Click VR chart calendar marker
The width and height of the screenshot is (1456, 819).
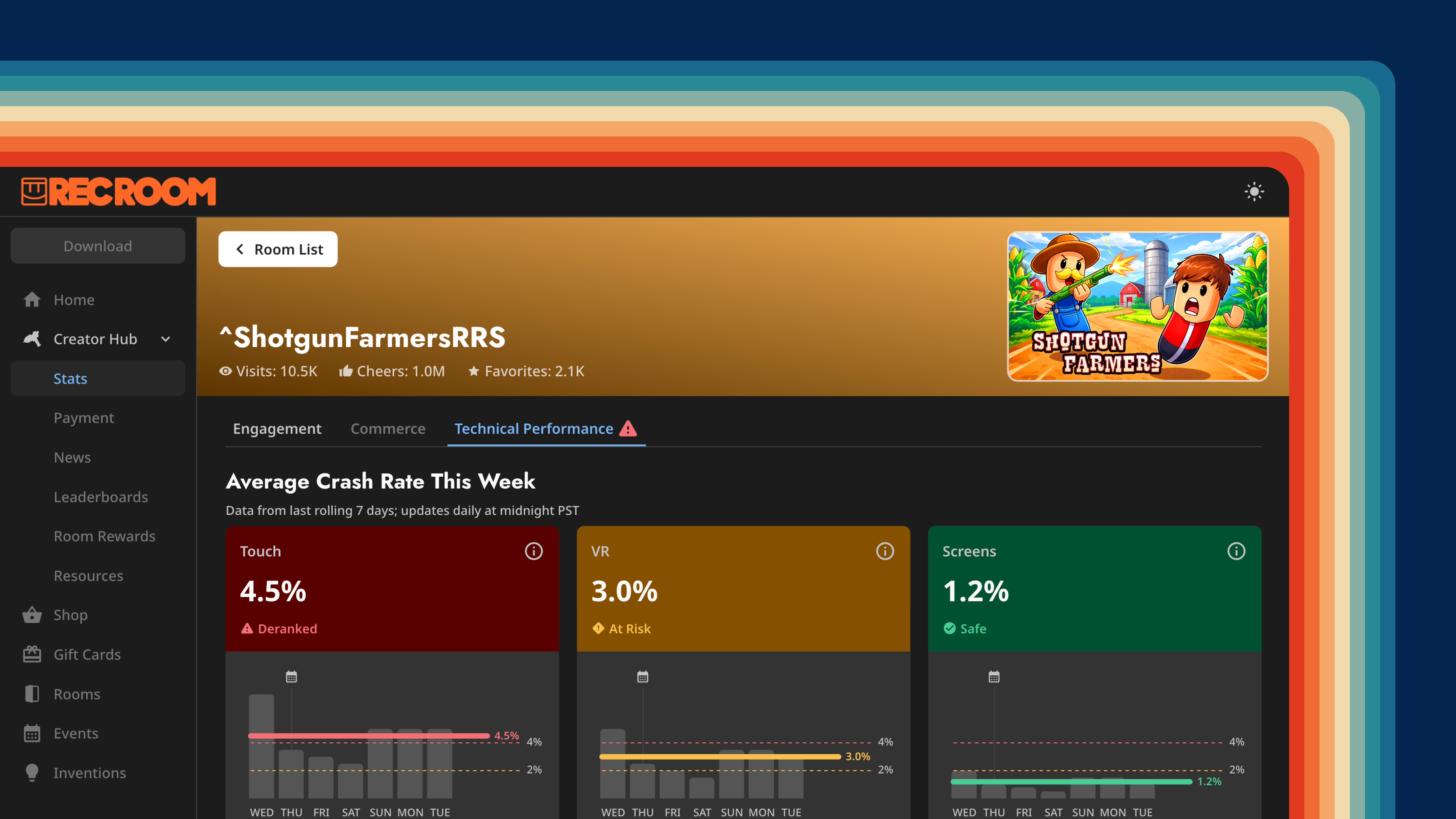click(x=643, y=677)
